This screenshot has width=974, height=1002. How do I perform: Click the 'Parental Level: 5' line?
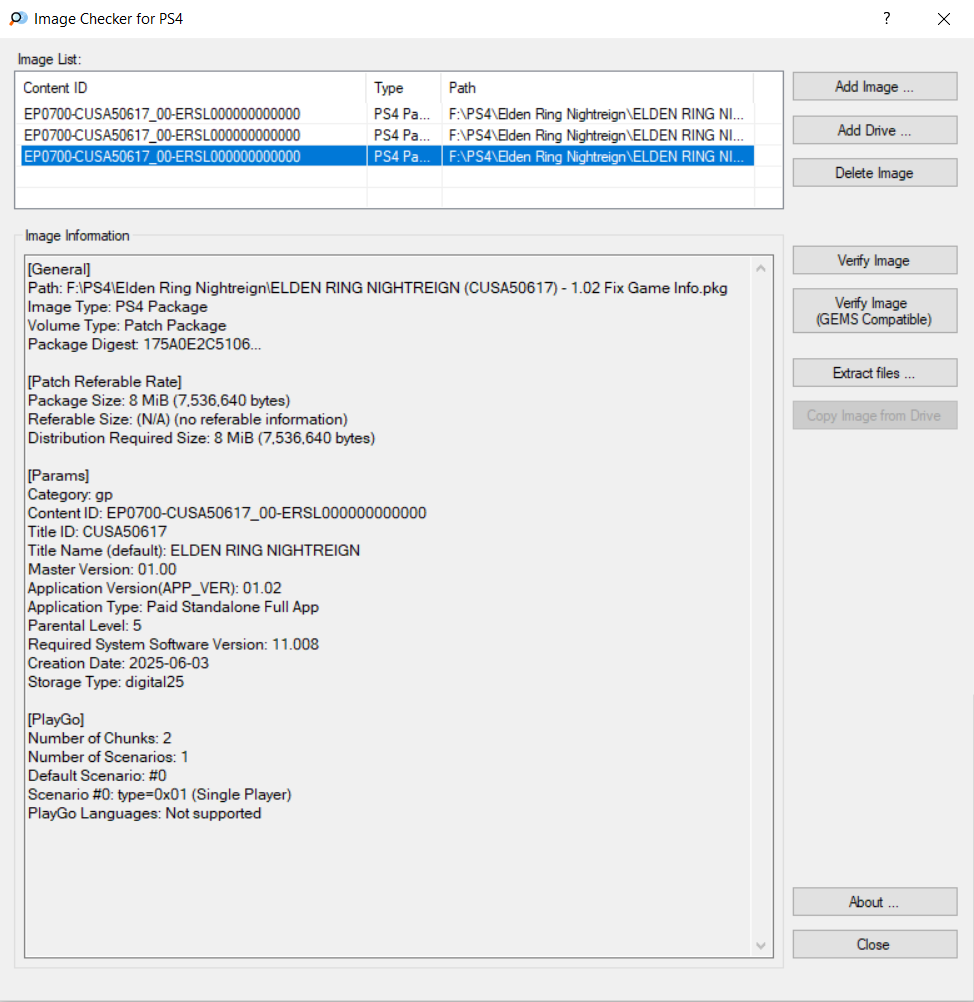[x=84, y=626]
